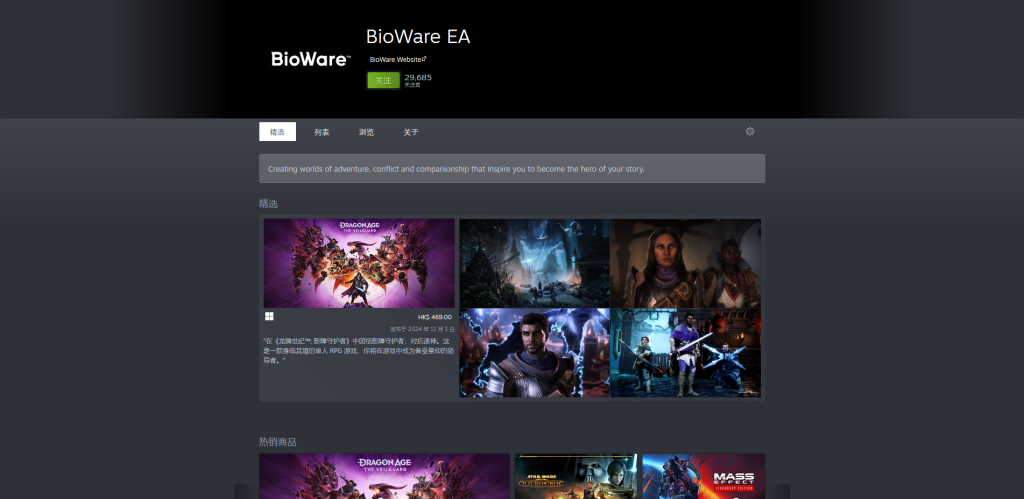This screenshot has height=499, width=1024.
Task: Click the 'Creating worlds of adventure' tagline
Action: pos(456,169)
